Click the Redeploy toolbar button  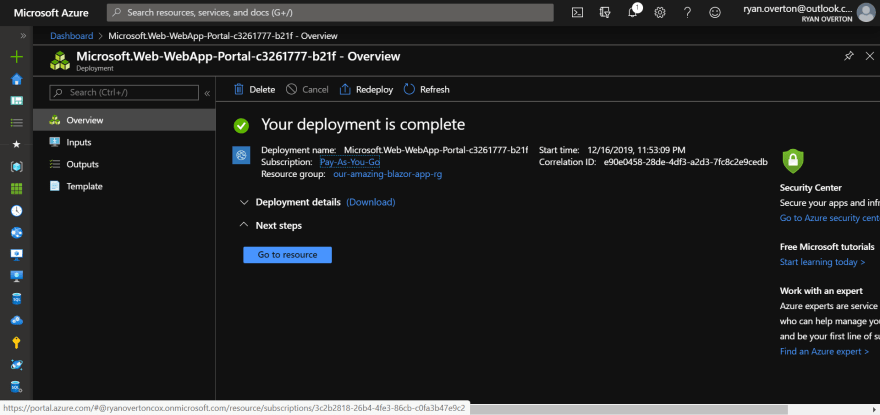(366, 89)
